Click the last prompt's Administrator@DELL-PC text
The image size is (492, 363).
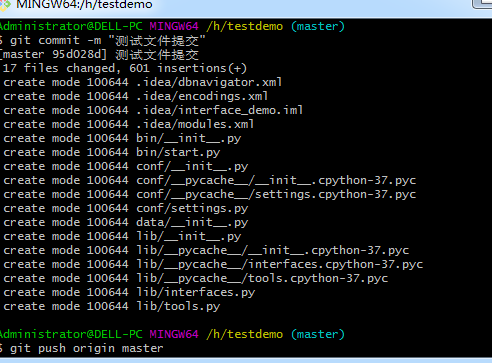point(71,334)
